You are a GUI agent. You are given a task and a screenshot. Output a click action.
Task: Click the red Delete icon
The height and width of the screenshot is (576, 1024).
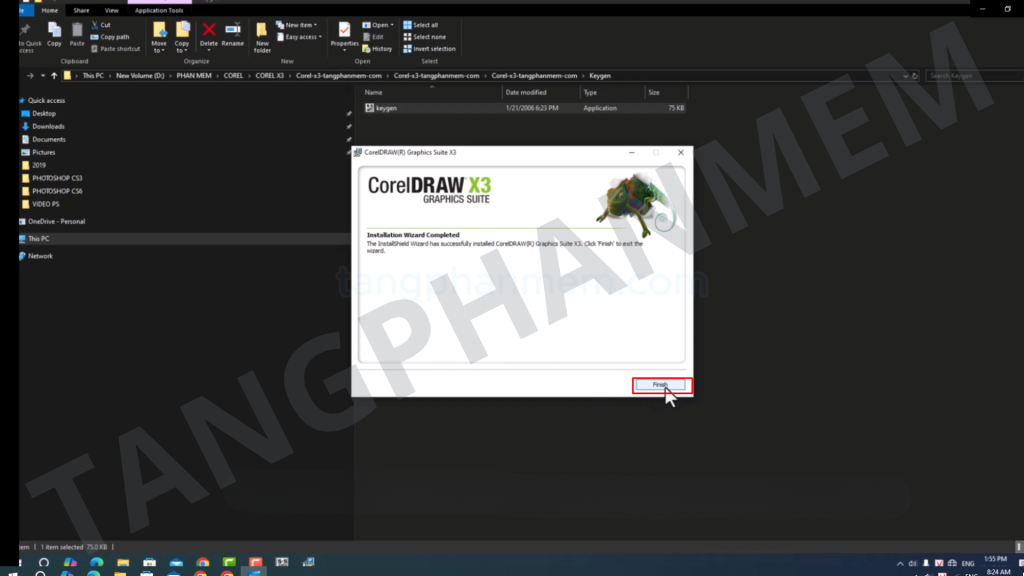coord(209,34)
